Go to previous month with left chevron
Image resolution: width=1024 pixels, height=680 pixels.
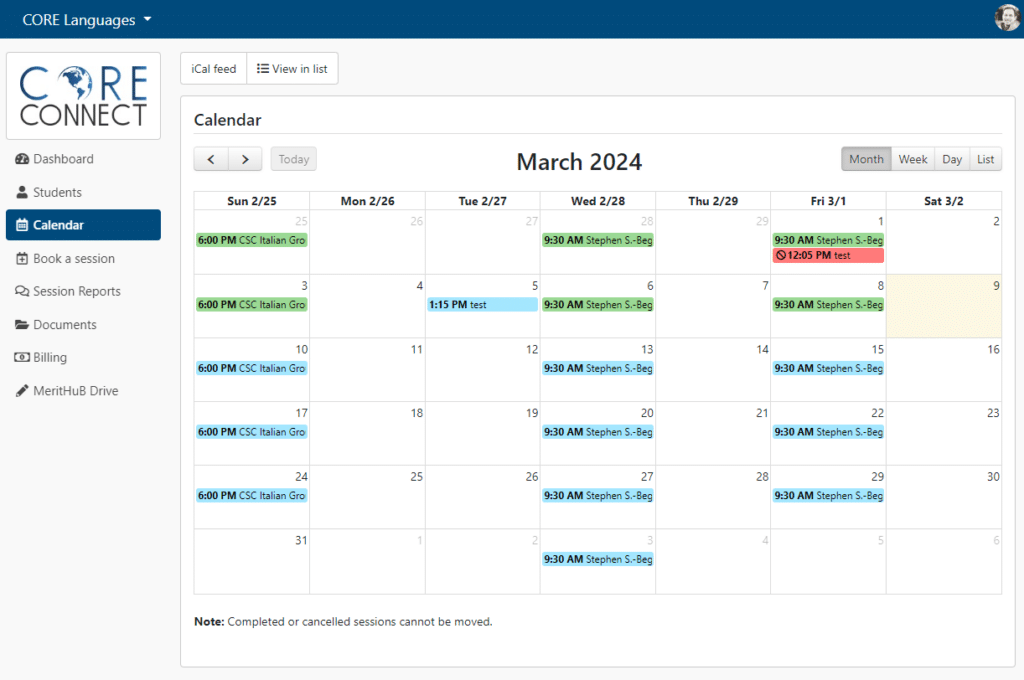pyautogui.click(x=211, y=159)
